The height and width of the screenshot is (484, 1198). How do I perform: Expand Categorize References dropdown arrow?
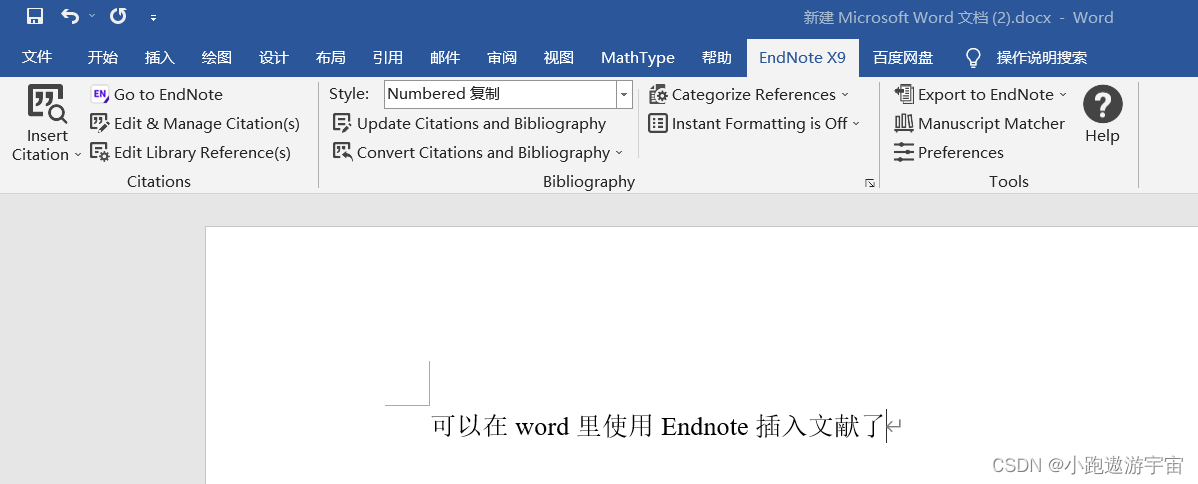click(844, 95)
